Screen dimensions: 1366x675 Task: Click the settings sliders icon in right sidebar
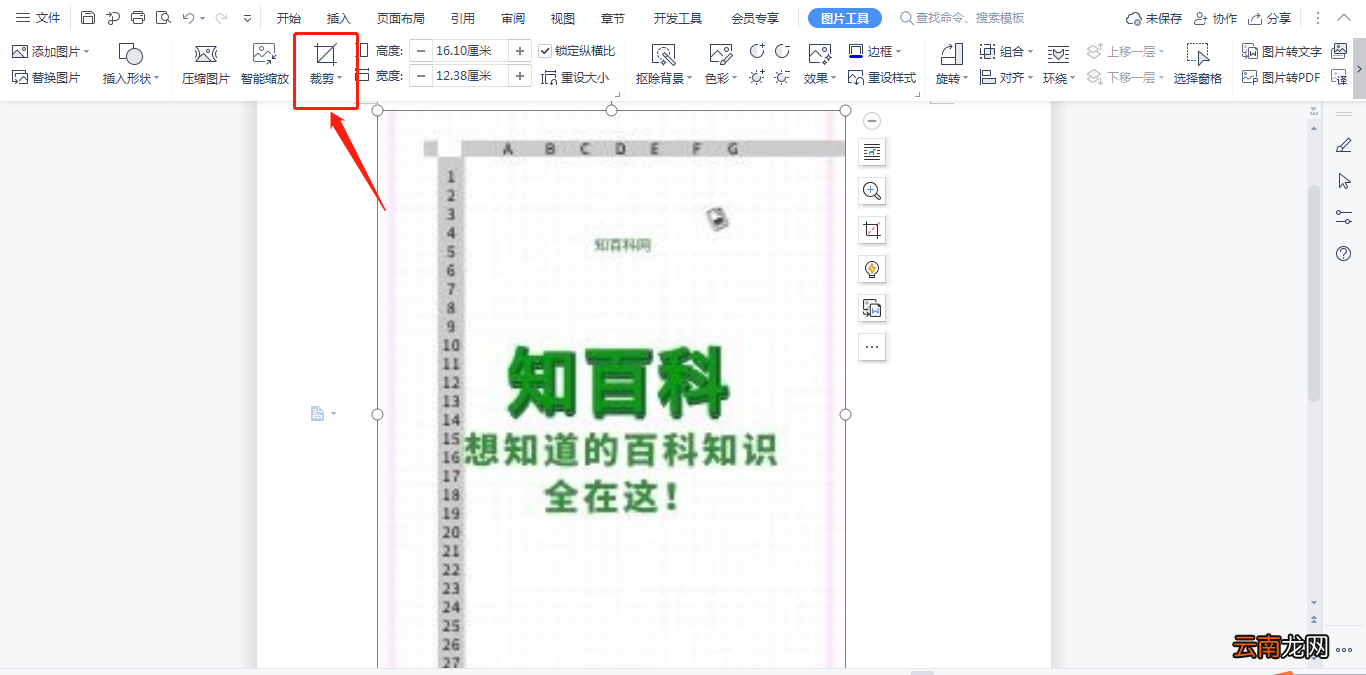pyautogui.click(x=1344, y=217)
